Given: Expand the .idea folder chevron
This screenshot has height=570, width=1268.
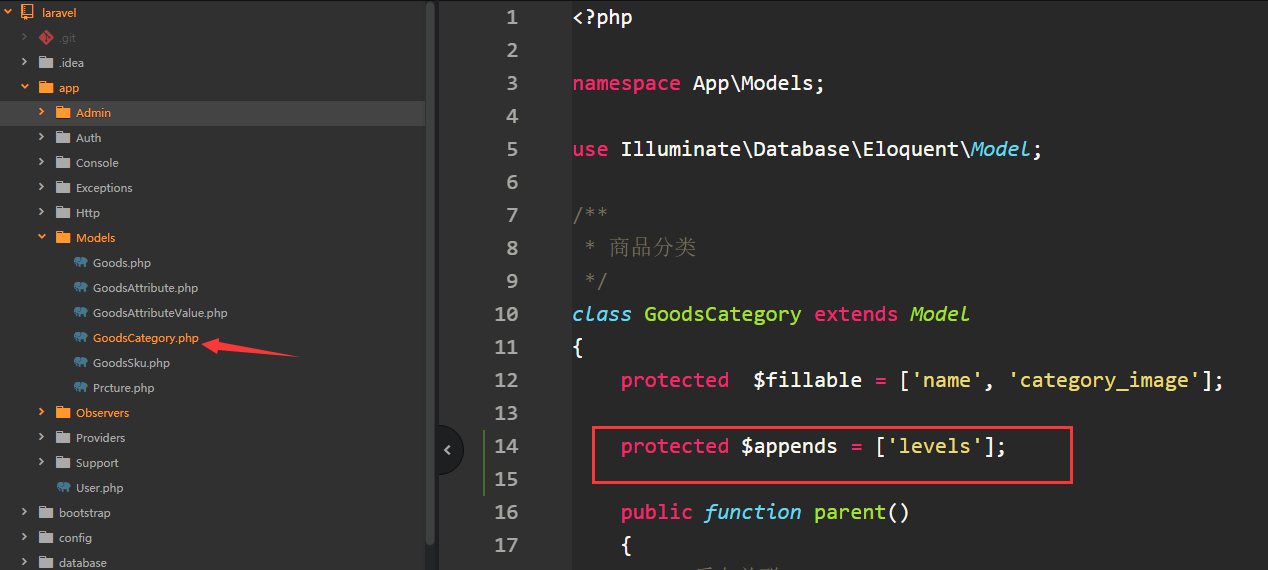Looking at the screenshot, I should pos(25,63).
